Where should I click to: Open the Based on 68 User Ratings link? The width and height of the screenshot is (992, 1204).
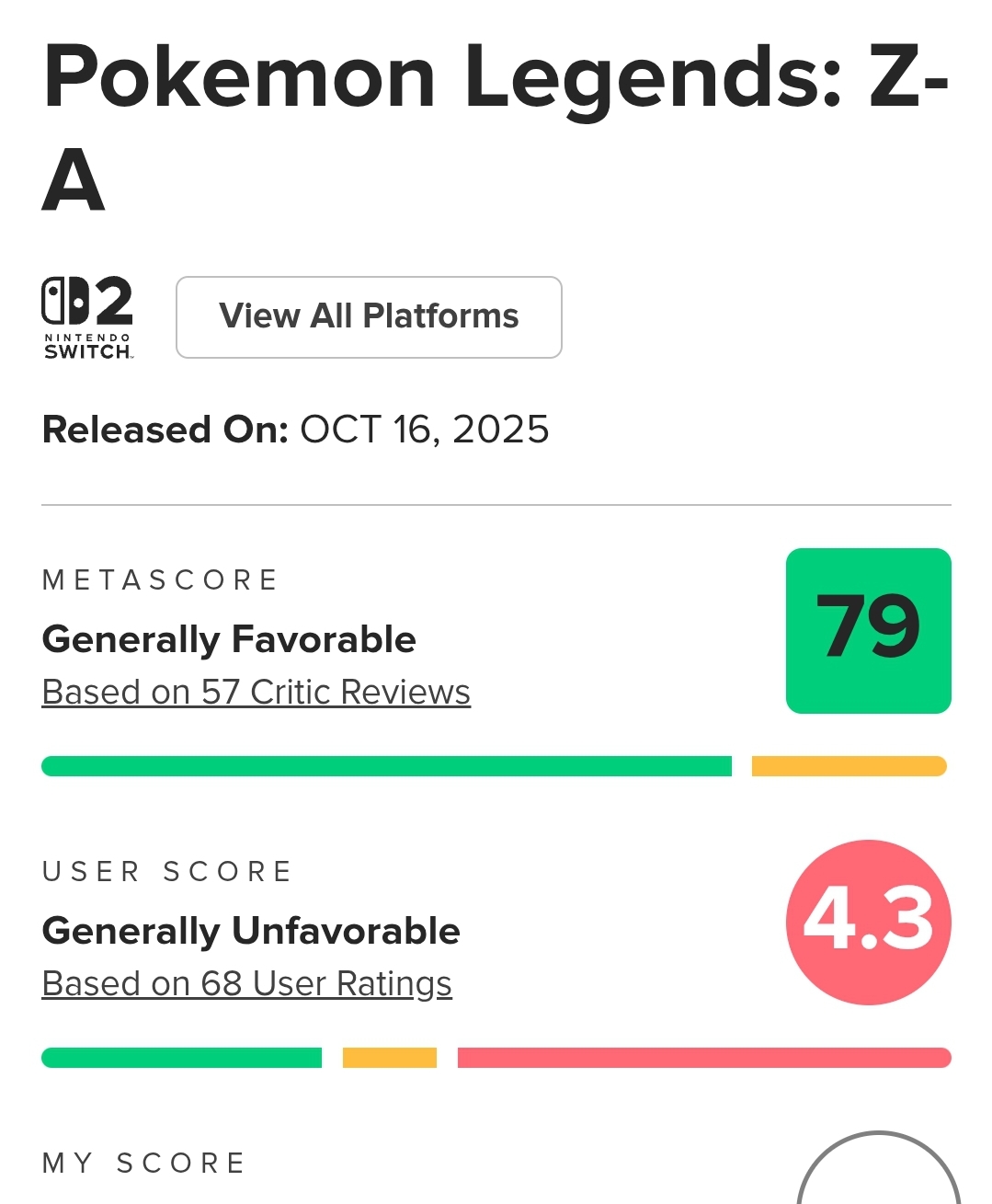(x=247, y=983)
